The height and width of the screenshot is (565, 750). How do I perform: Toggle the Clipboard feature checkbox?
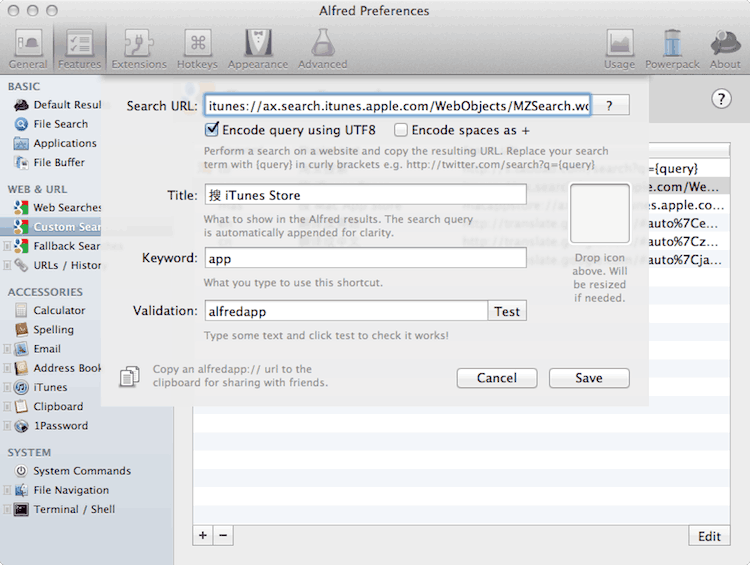[7, 407]
